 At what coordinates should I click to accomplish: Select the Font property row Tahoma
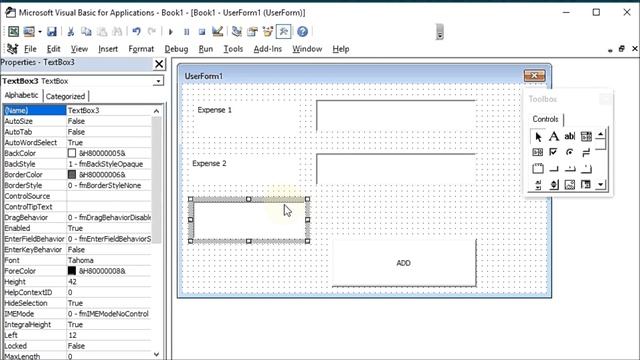(x=77, y=260)
